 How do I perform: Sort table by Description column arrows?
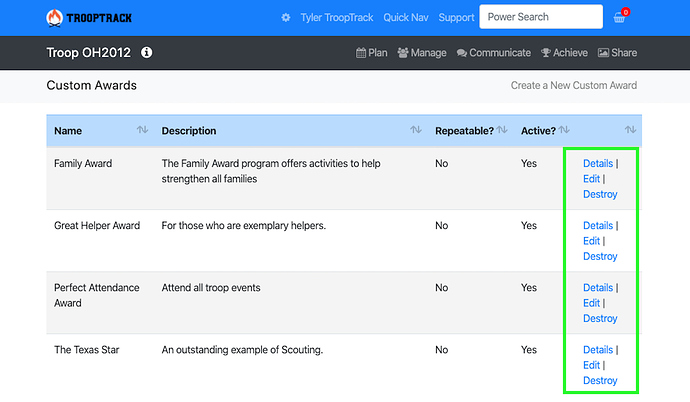[415, 130]
